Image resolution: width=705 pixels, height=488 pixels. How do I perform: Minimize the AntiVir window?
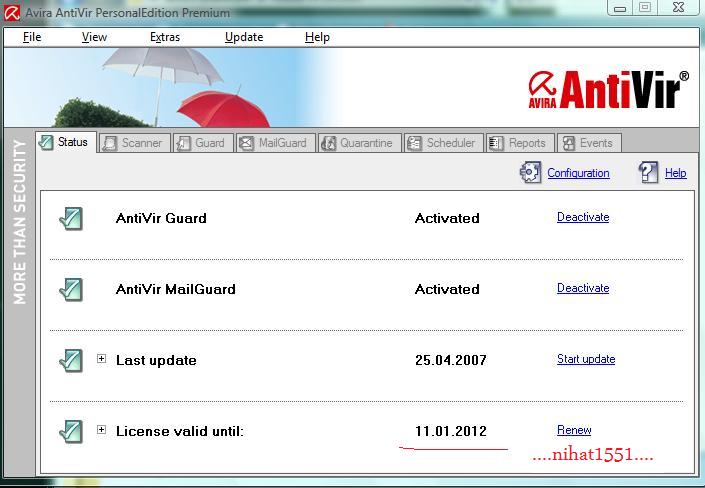pyautogui.click(x=620, y=8)
